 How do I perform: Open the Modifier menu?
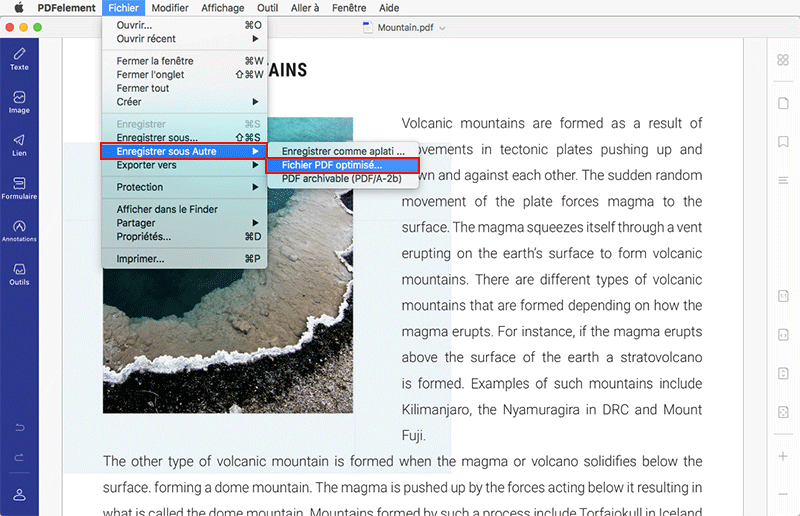point(170,8)
